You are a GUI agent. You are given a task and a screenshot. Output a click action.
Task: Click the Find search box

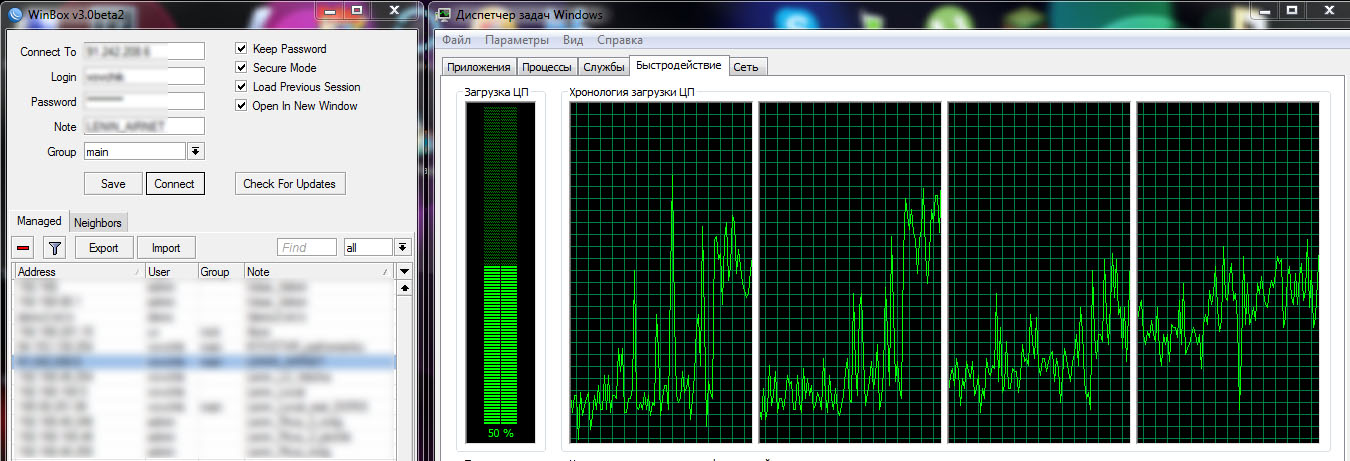tap(307, 247)
